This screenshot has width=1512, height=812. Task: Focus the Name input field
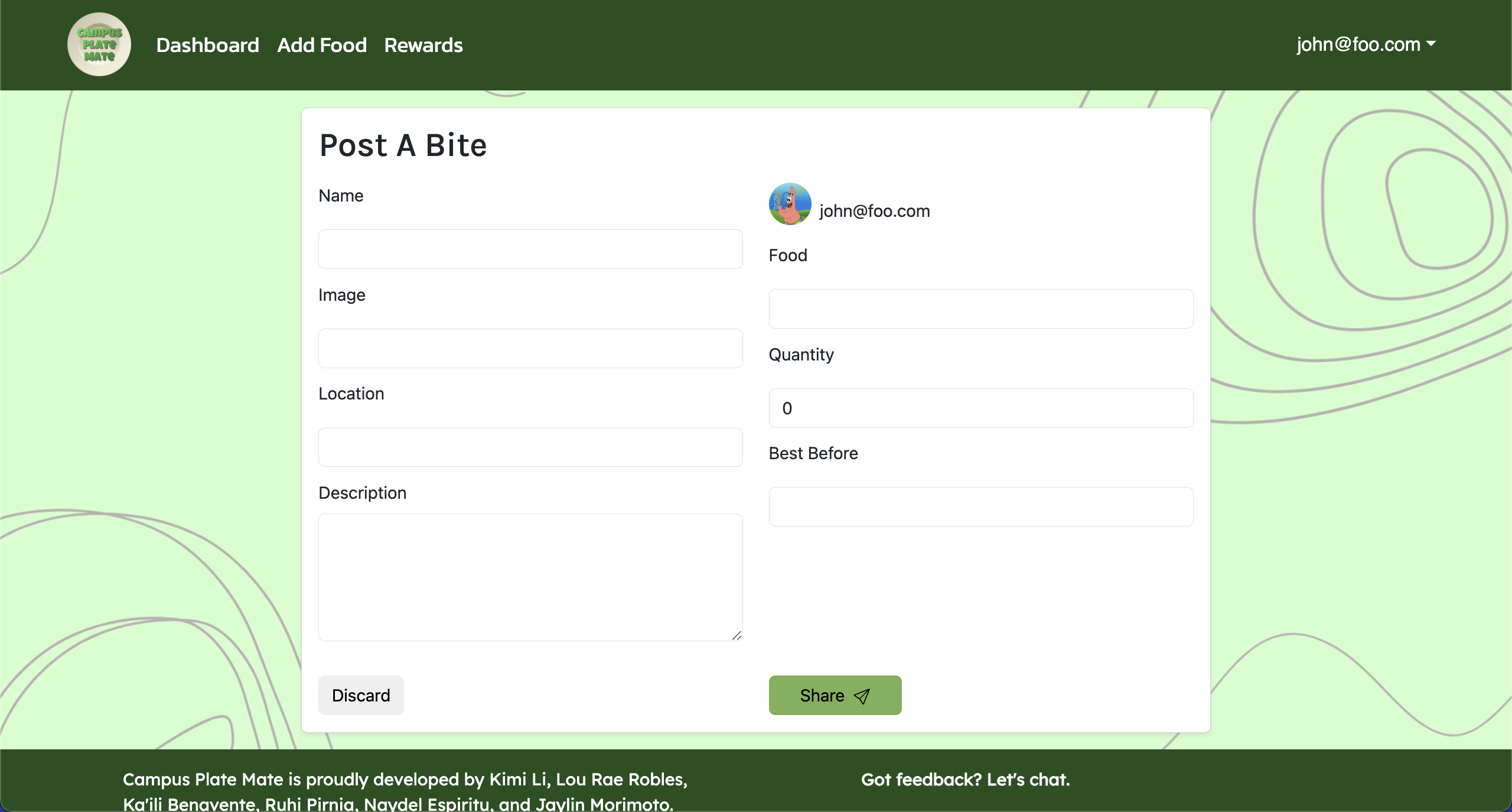(x=530, y=249)
